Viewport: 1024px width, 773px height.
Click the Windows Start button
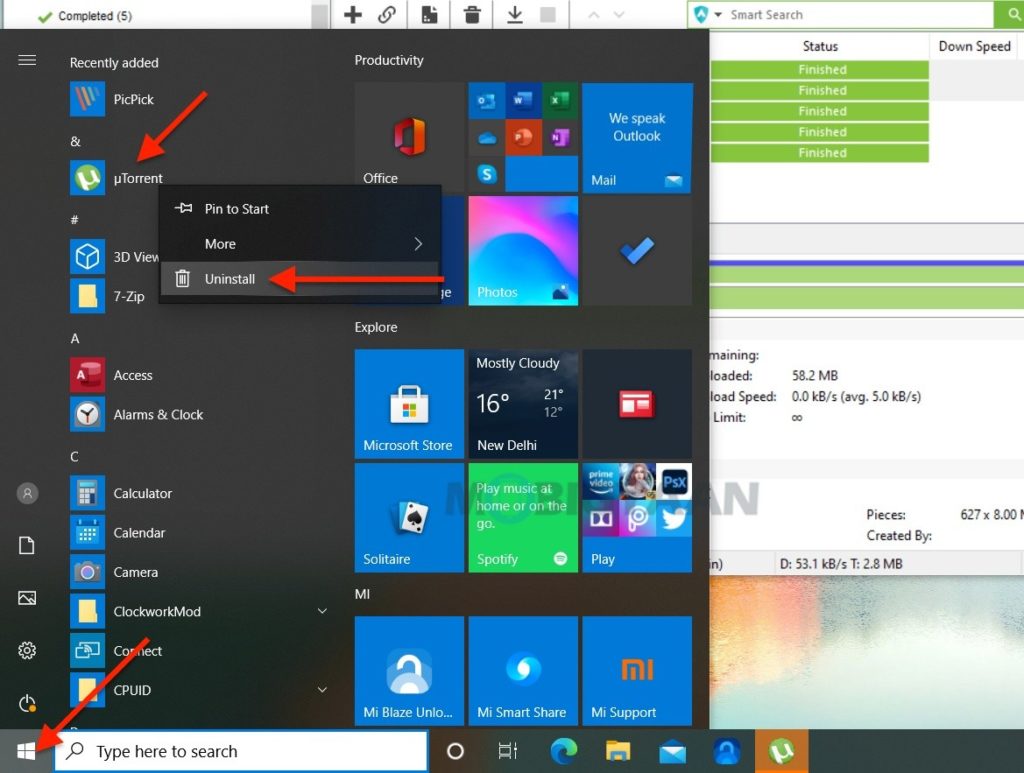[x=26, y=751]
